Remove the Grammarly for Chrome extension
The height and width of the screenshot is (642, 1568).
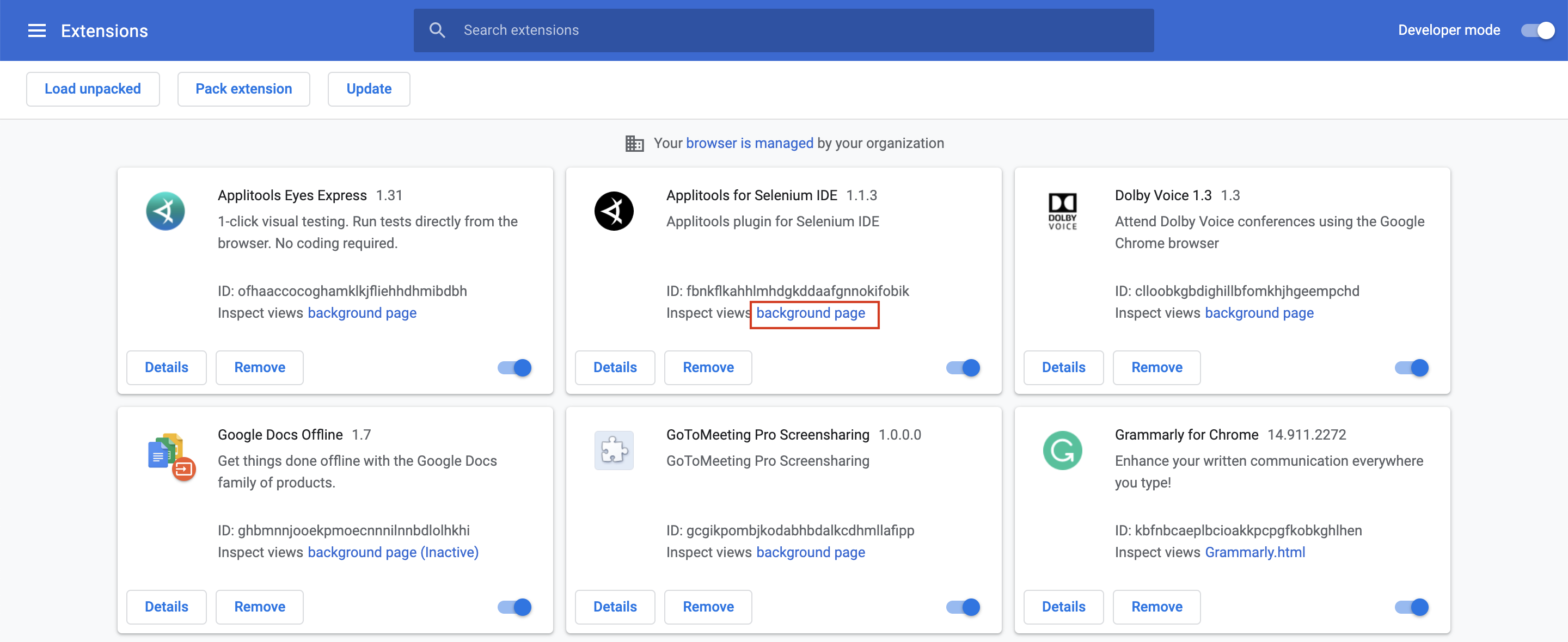[1156, 607]
